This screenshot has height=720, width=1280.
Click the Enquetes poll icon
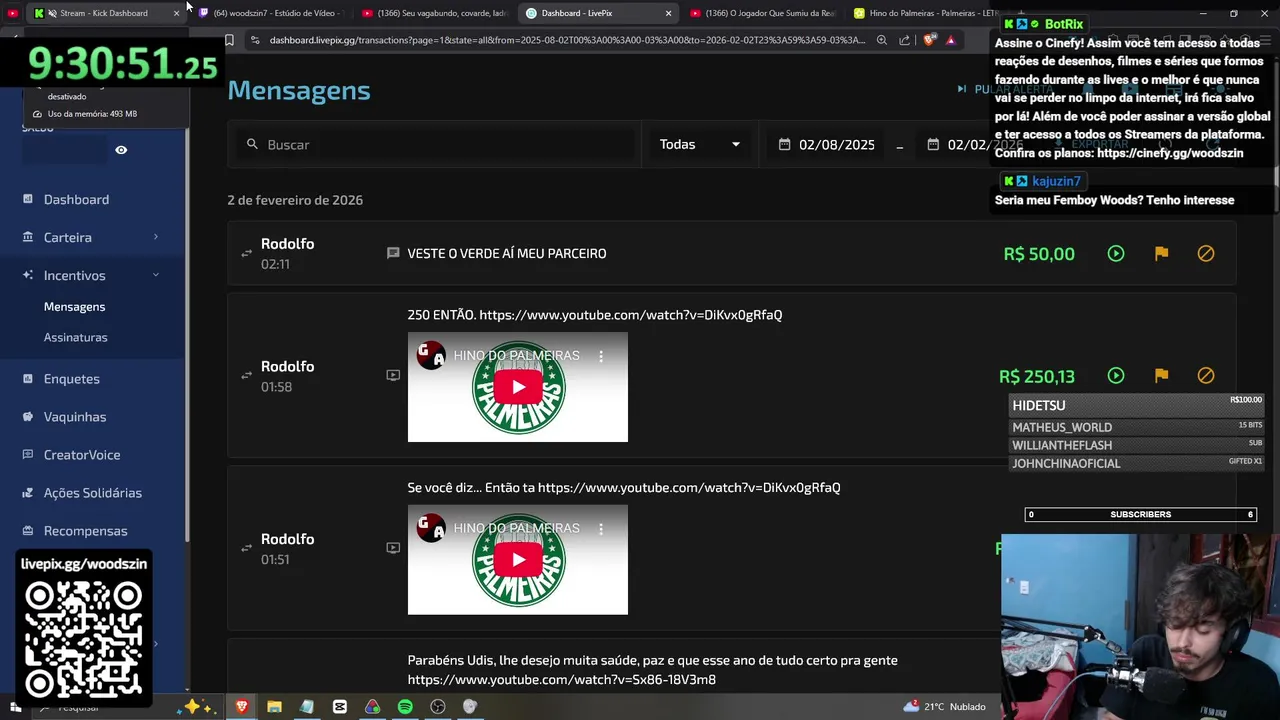click(28, 378)
